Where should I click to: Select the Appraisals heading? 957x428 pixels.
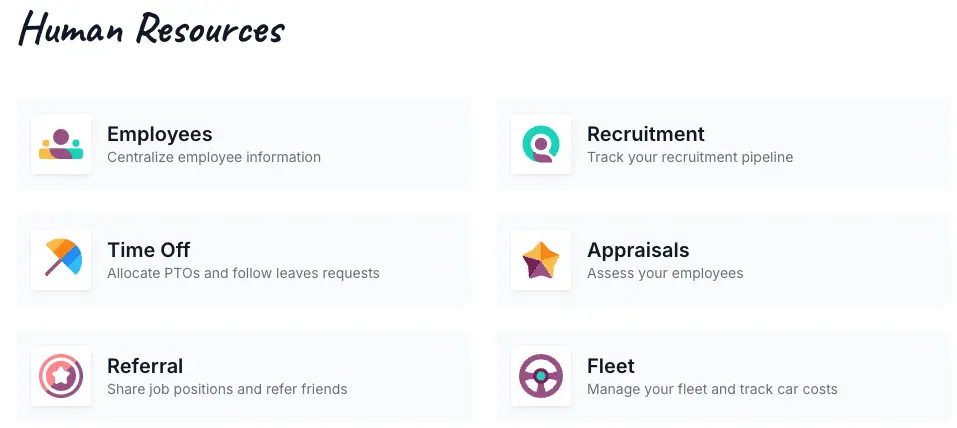pyautogui.click(x=638, y=250)
